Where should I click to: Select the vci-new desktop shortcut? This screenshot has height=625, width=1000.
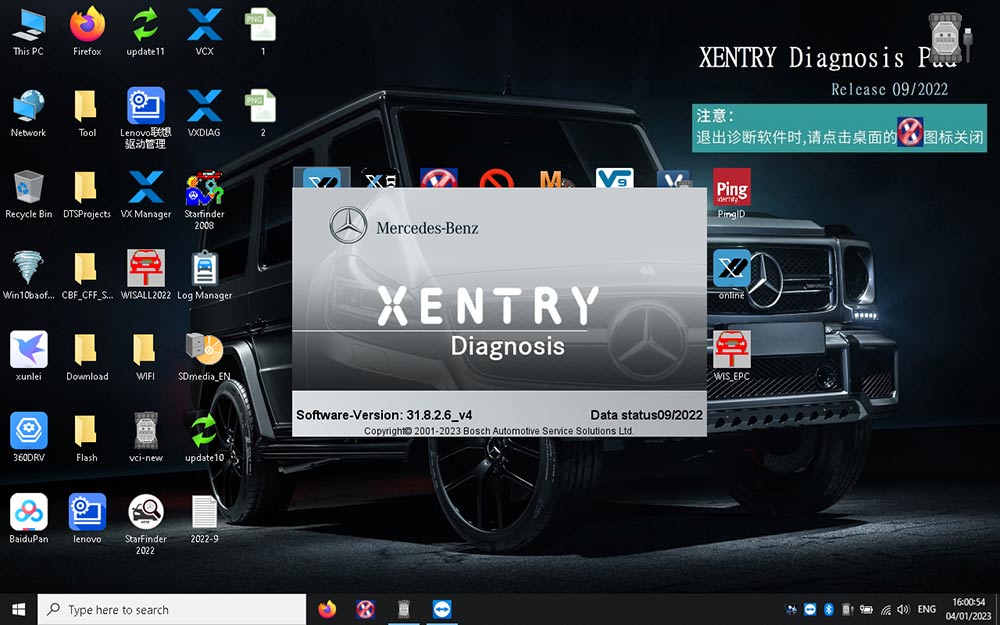click(x=145, y=438)
